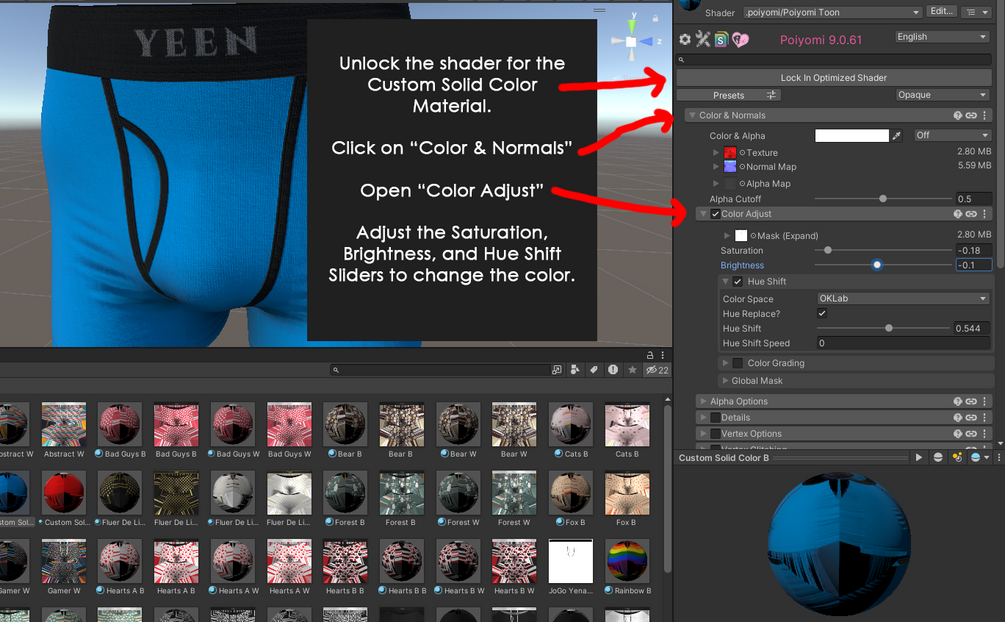1005x622 pixels.
Task: Click the Hue Shift slider handle
Action: click(888, 328)
